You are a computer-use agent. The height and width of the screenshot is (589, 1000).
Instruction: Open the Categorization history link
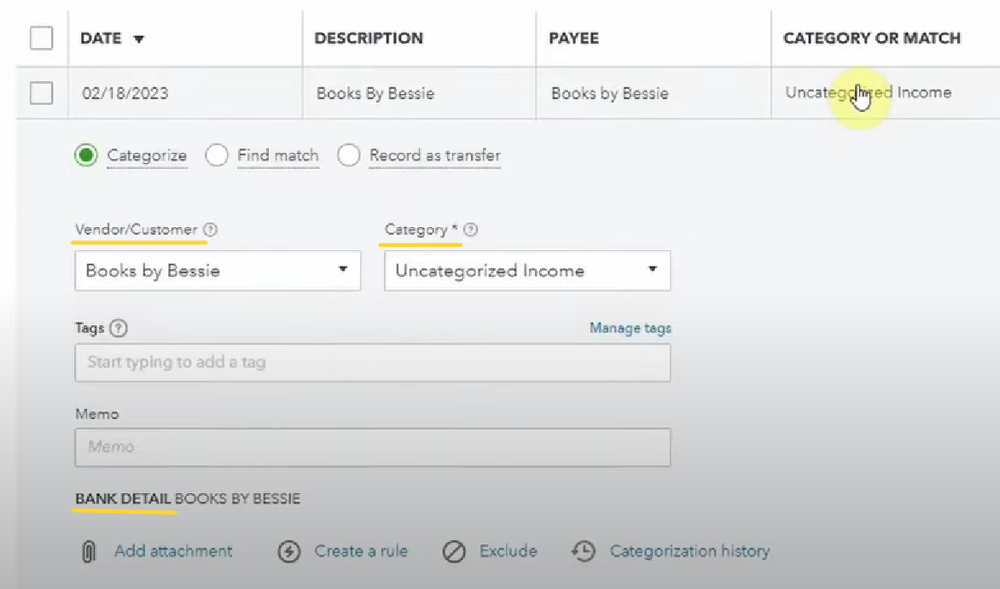pos(690,551)
